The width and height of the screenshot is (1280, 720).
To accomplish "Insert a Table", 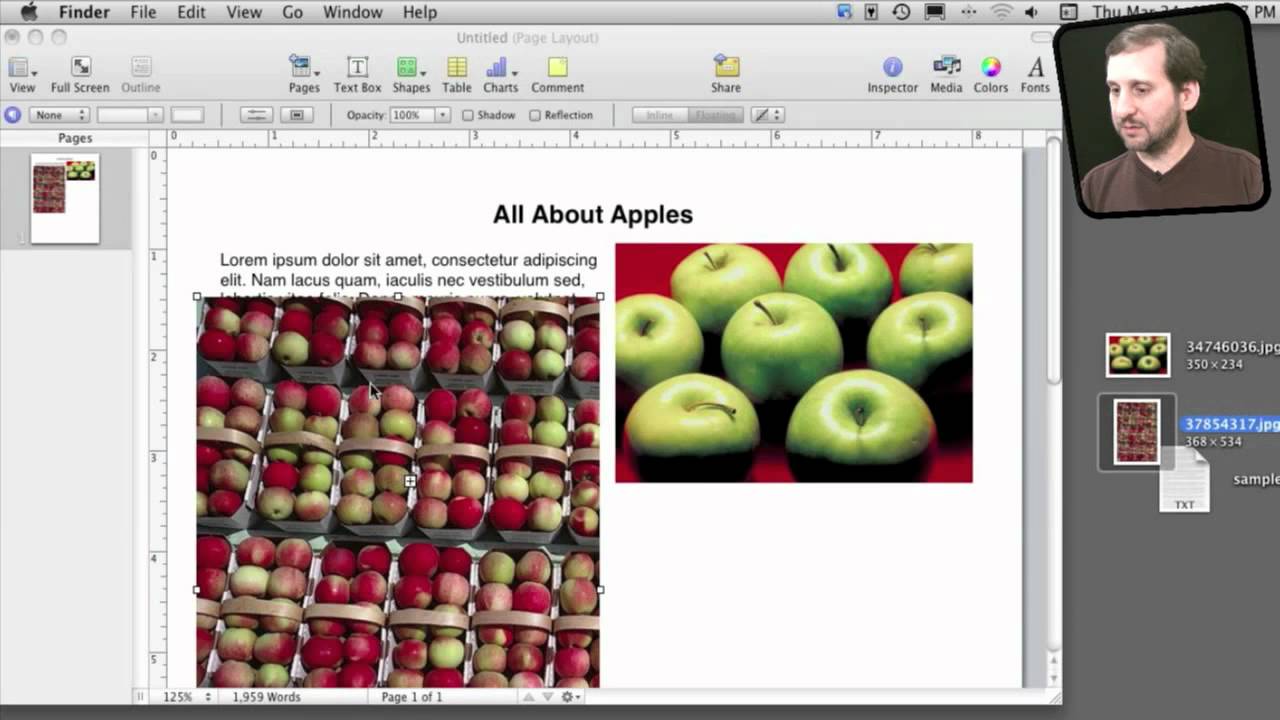I will (457, 75).
